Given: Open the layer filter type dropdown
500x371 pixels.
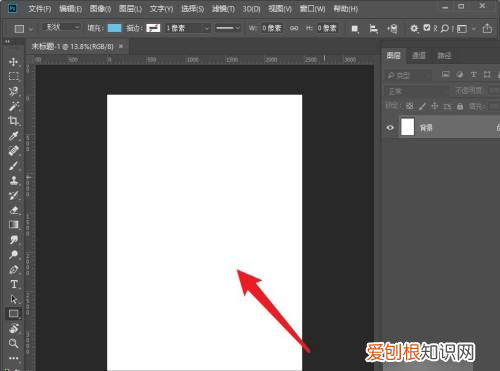Looking at the screenshot, I should point(408,75).
